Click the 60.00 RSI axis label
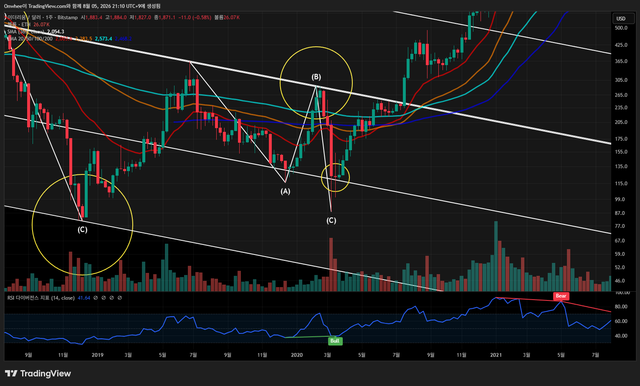The height and width of the screenshot is (386, 640). (620, 322)
